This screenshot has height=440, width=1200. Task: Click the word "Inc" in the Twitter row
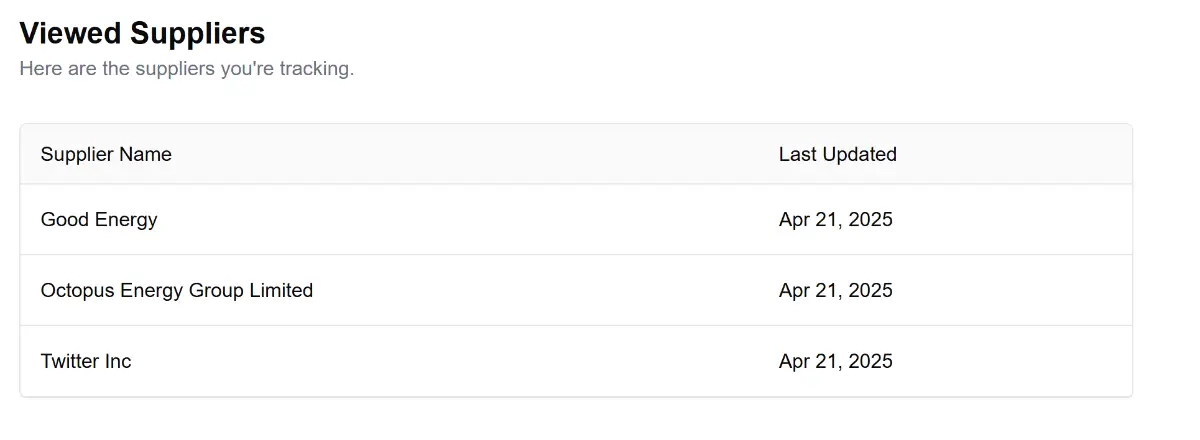pos(118,361)
